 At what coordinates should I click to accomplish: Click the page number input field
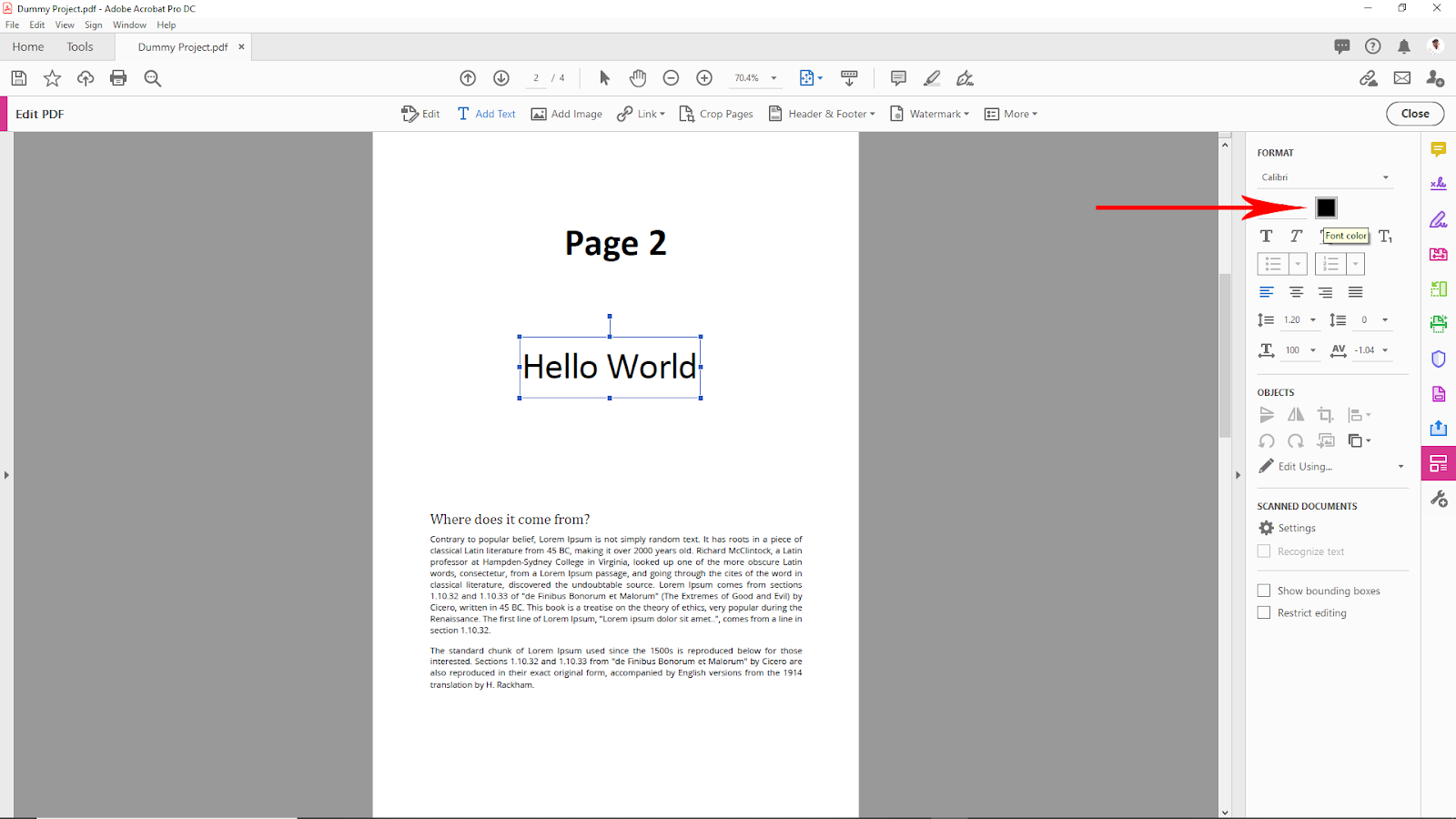coord(536,78)
